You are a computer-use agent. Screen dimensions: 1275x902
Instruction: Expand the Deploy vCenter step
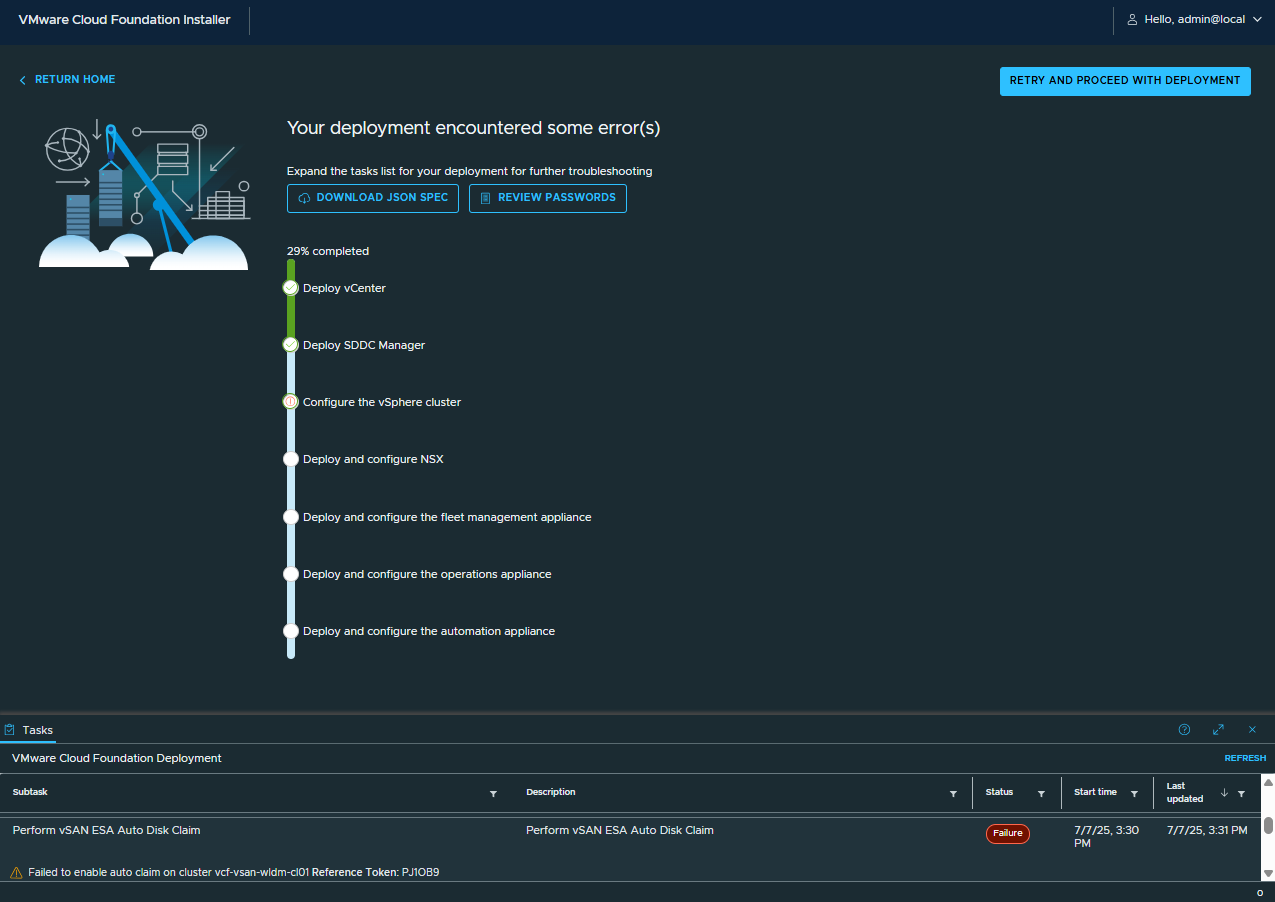(344, 288)
